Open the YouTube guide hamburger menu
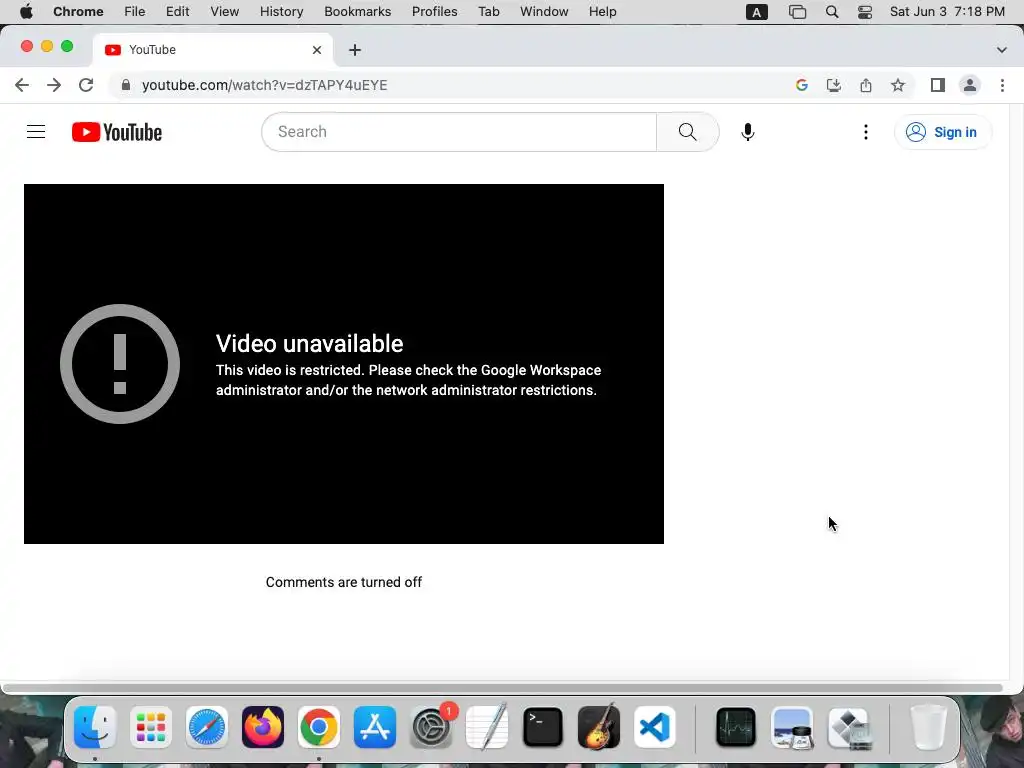The width and height of the screenshot is (1024, 768). (x=36, y=132)
